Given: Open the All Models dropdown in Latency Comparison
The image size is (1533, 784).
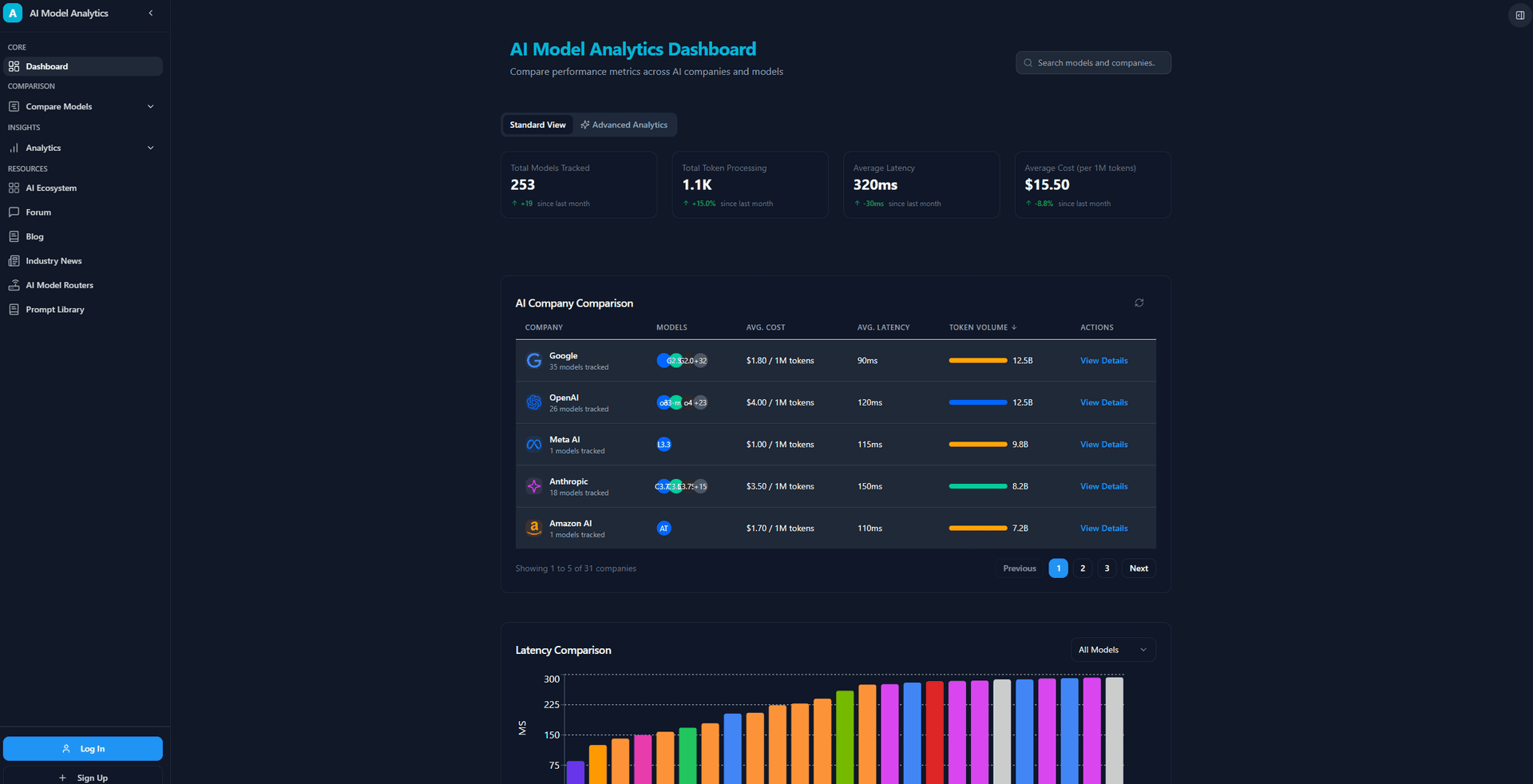Looking at the screenshot, I should point(1112,650).
